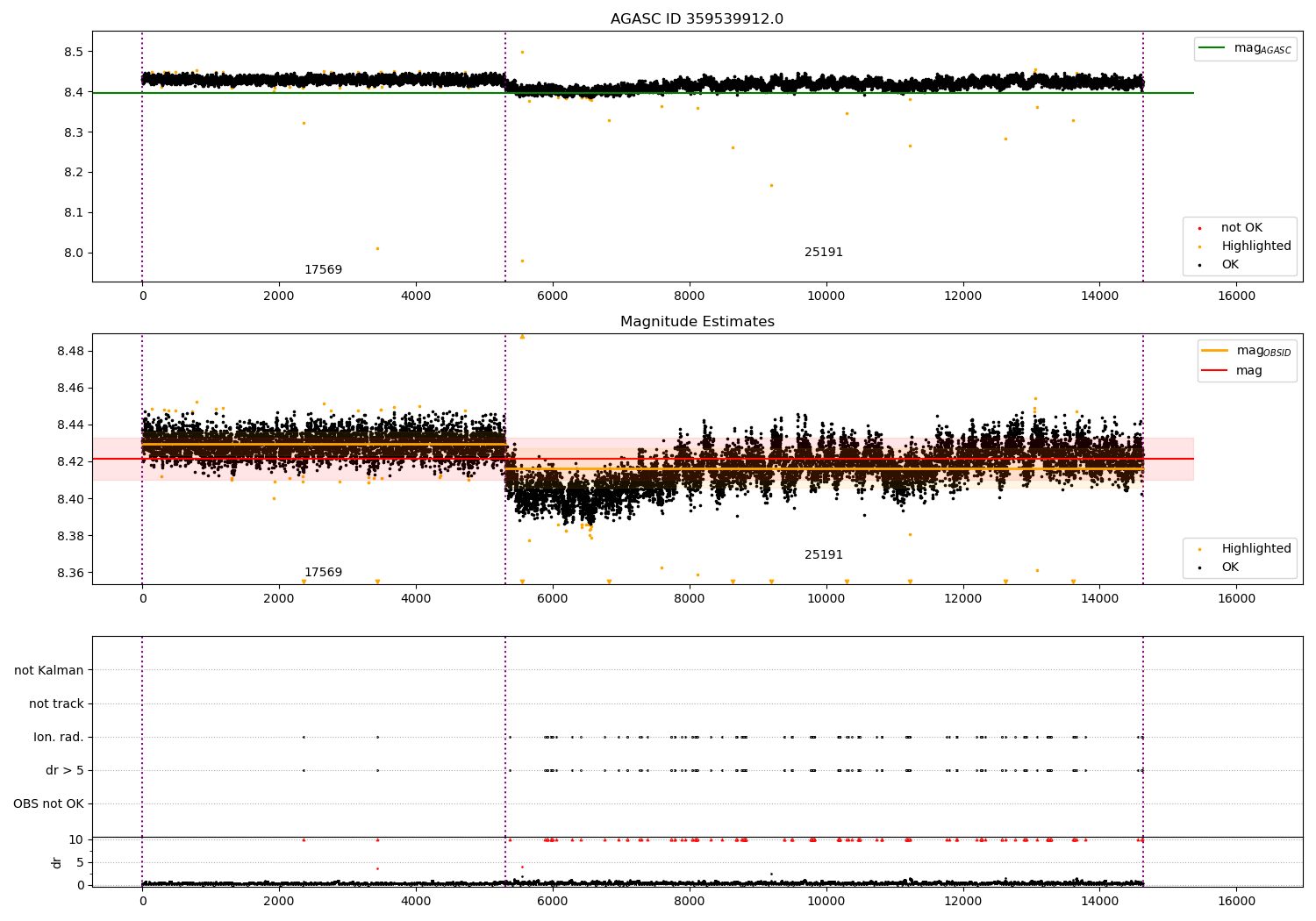Screen dimensions: 1316x921
Task: Click the 'Magnitude Estimates' plot title
Action: tap(697, 322)
